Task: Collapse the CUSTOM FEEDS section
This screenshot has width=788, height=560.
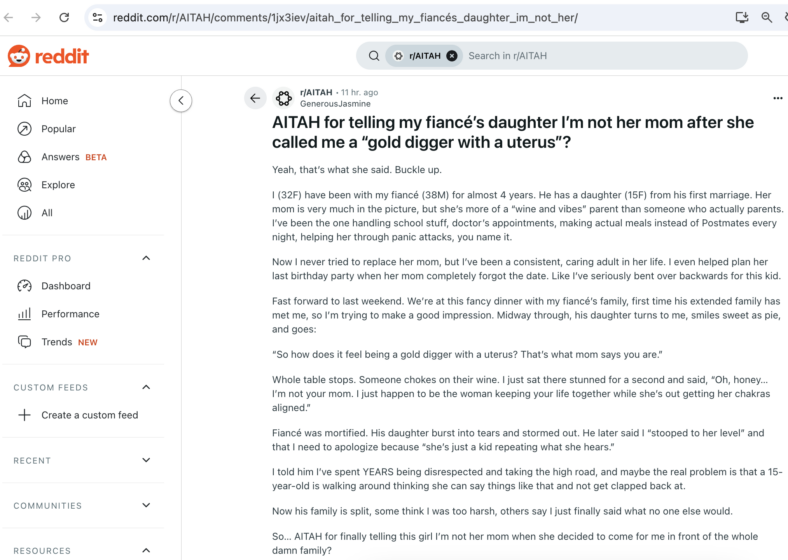Action: tap(146, 387)
